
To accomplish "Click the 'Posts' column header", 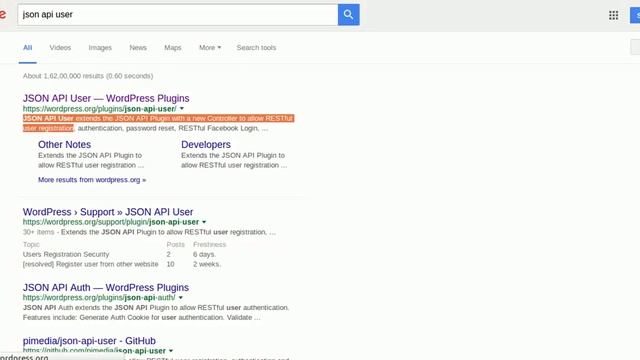I will [176, 244].
